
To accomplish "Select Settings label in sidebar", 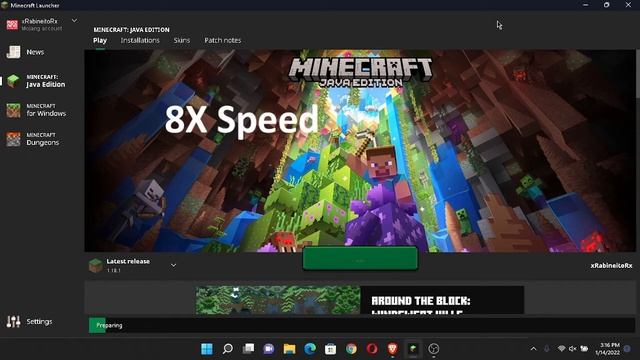I will tap(39, 322).
